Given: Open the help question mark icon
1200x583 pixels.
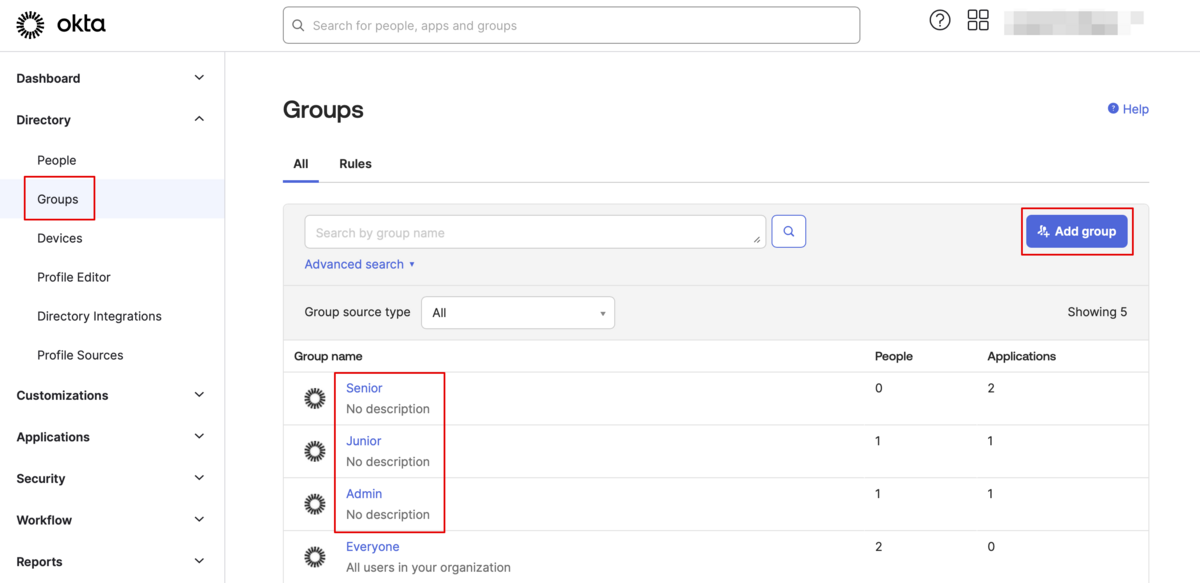Looking at the screenshot, I should pos(939,20).
